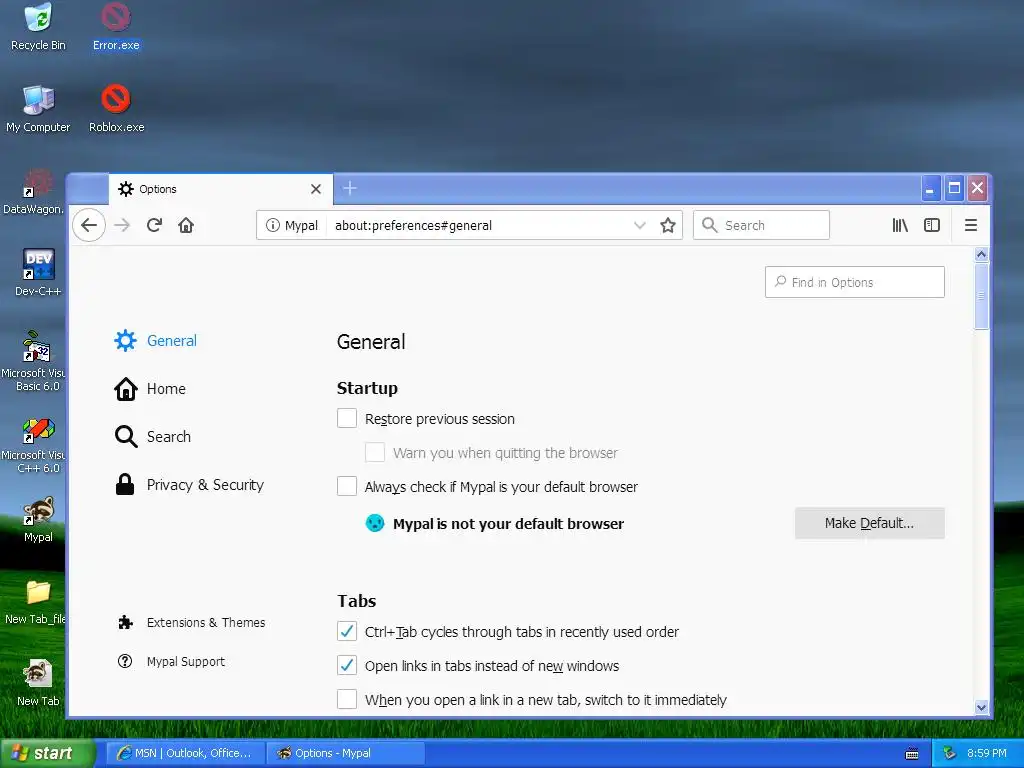1024x768 pixels.
Task: Click Options - Mypal taskbar button
Action: [x=346, y=753]
